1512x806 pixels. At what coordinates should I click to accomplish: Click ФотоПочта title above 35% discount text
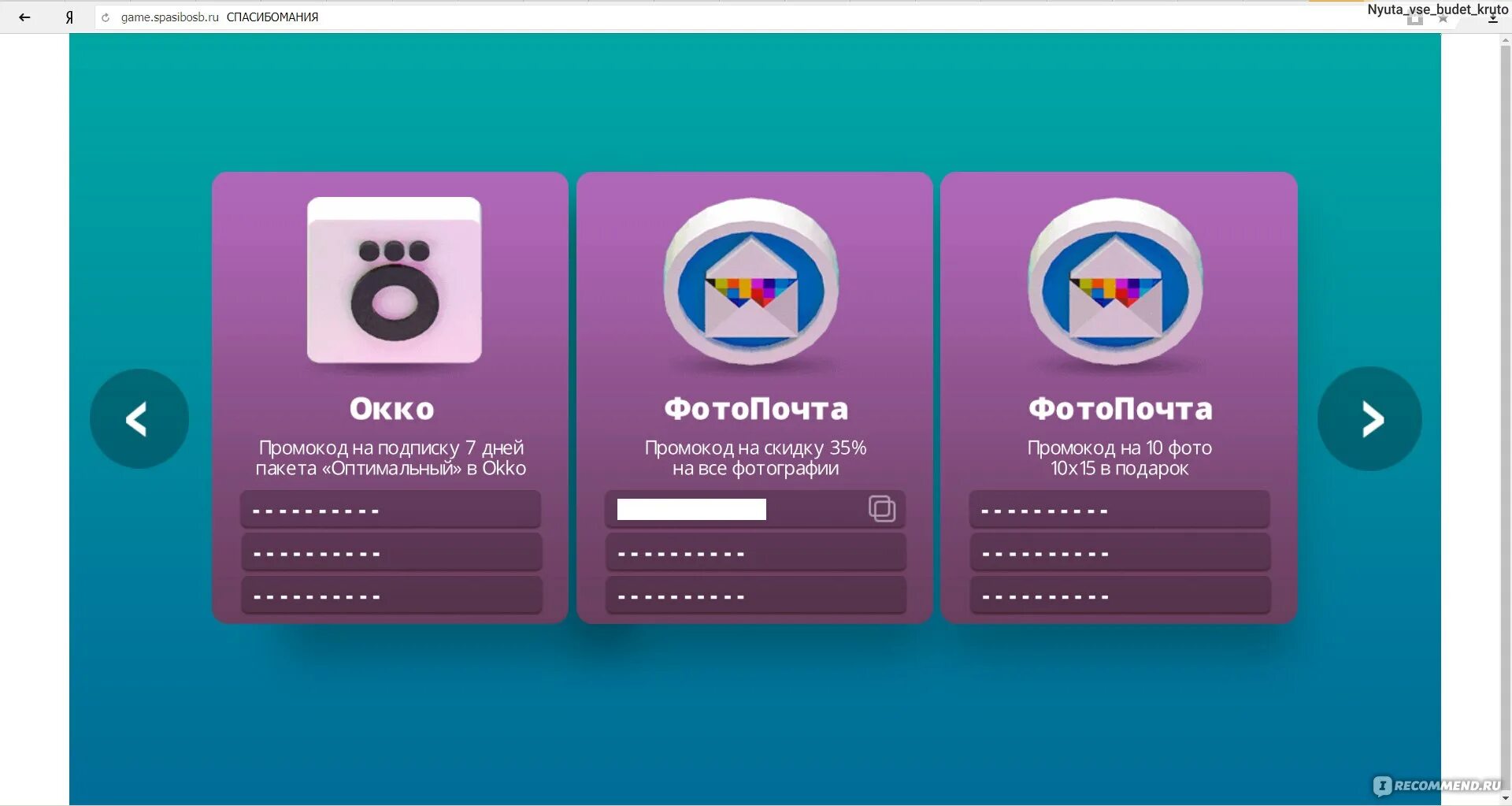tap(756, 409)
